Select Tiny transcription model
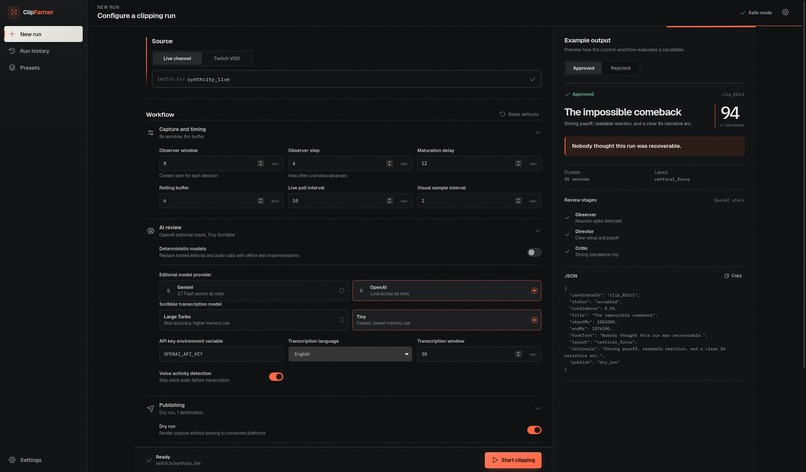The image size is (806, 472). click(447, 320)
